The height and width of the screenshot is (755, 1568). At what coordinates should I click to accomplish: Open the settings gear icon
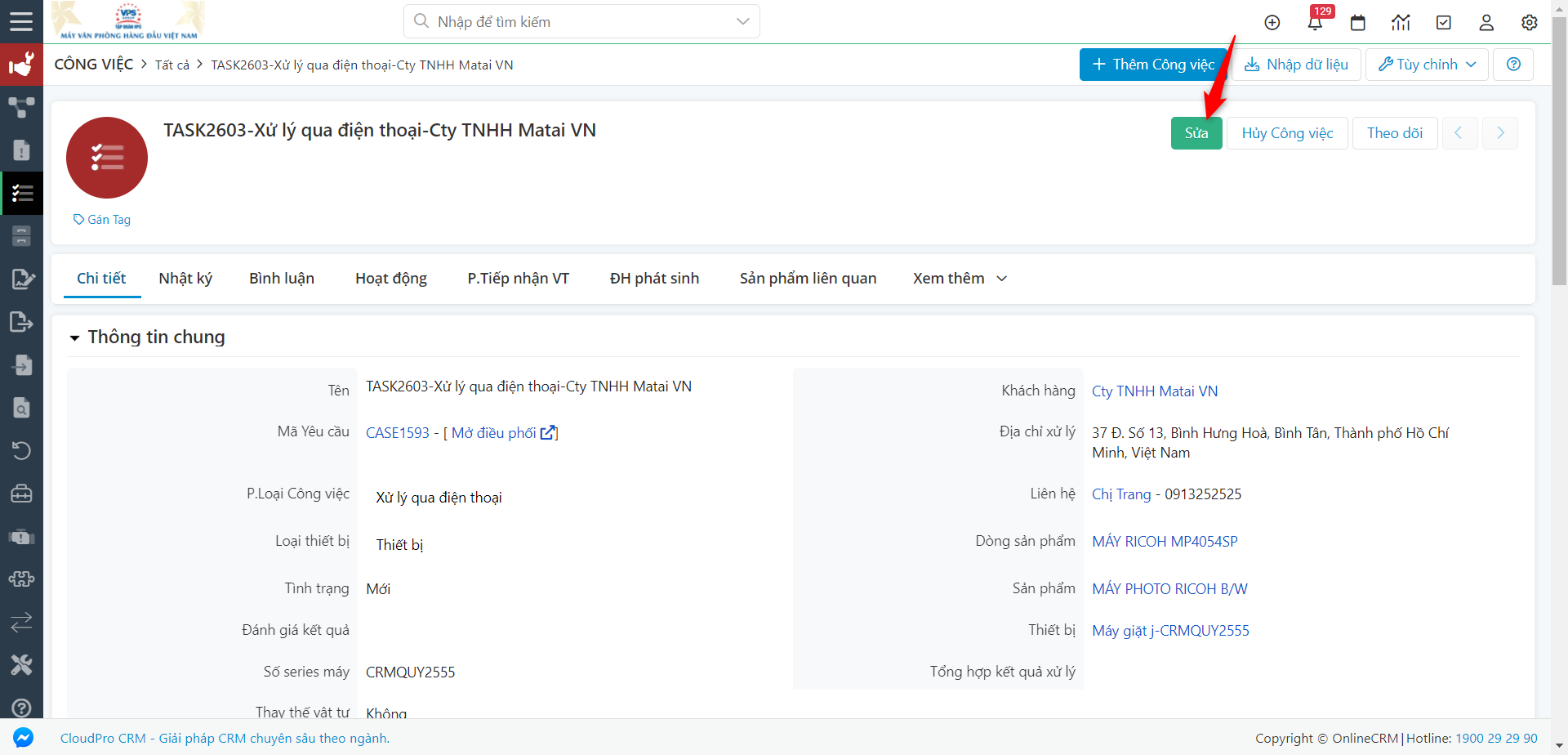(x=1530, y=23)
